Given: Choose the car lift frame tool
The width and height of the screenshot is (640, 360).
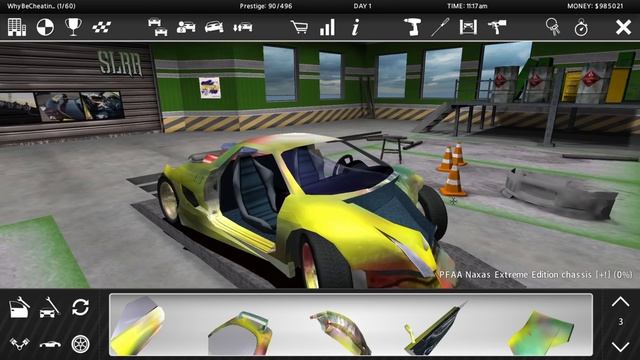Looking at the screenshot, I should 468,27.
